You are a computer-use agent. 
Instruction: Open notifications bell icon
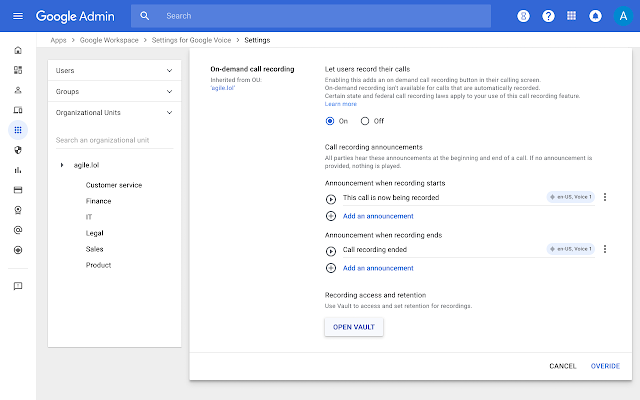pyautogui.click(x=595, y=16)
